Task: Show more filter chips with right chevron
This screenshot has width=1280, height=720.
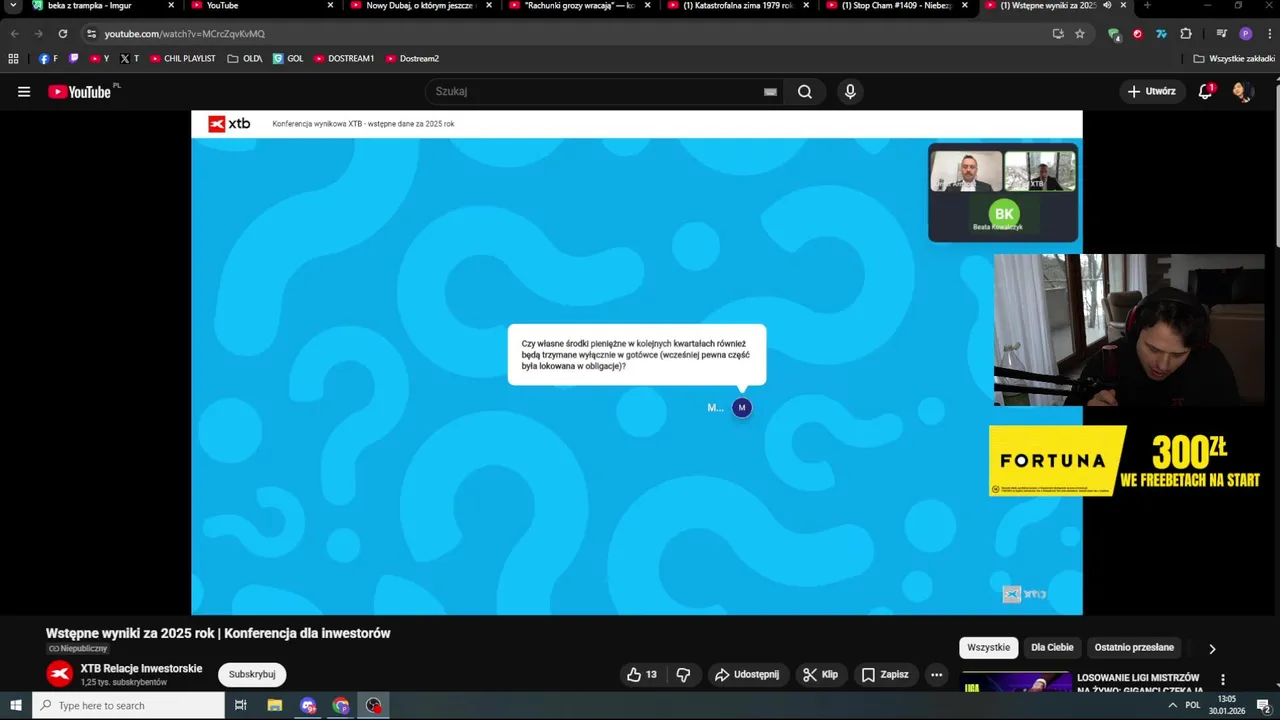Action: (x=1212, y=649)
